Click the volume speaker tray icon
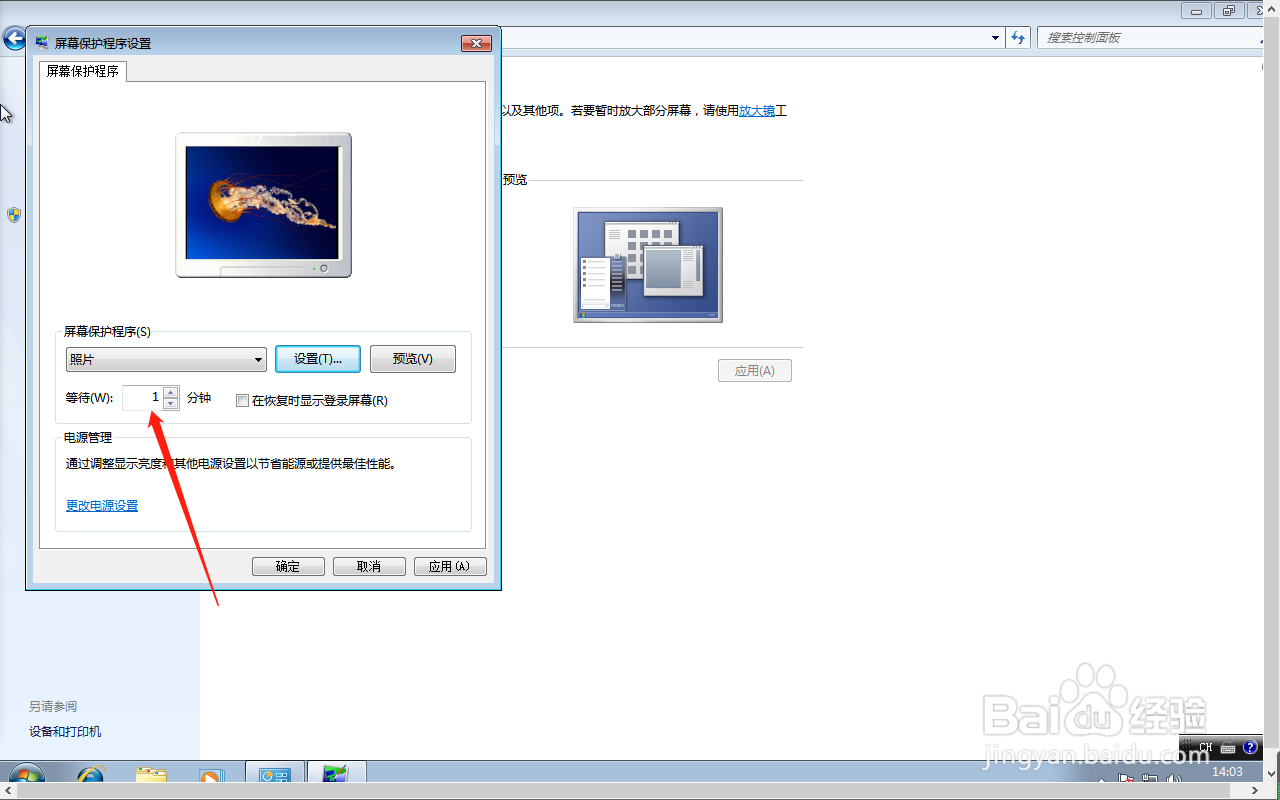1280x800 pixels. (x=1174, y=780)
